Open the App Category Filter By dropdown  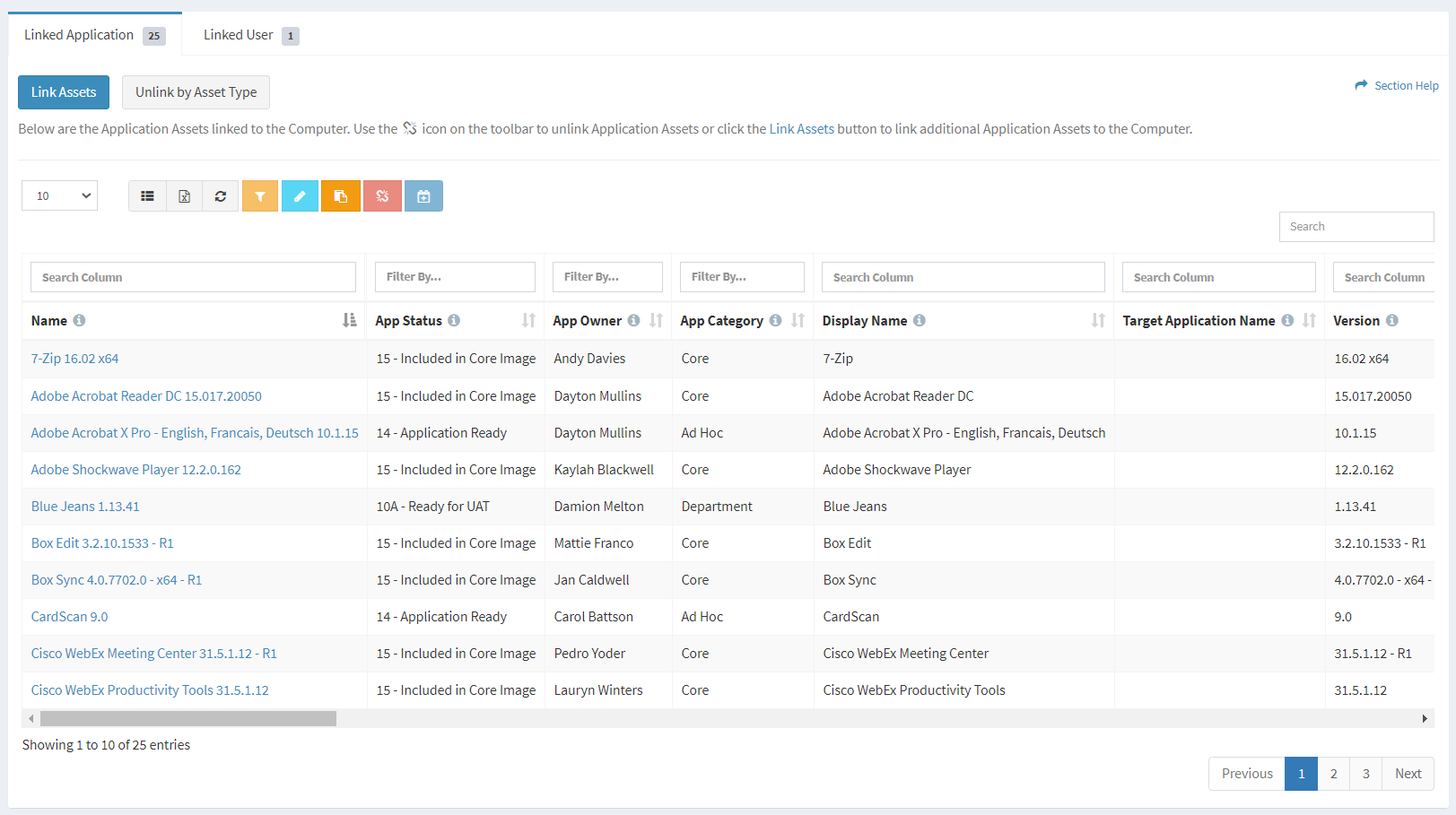(742, 276)
